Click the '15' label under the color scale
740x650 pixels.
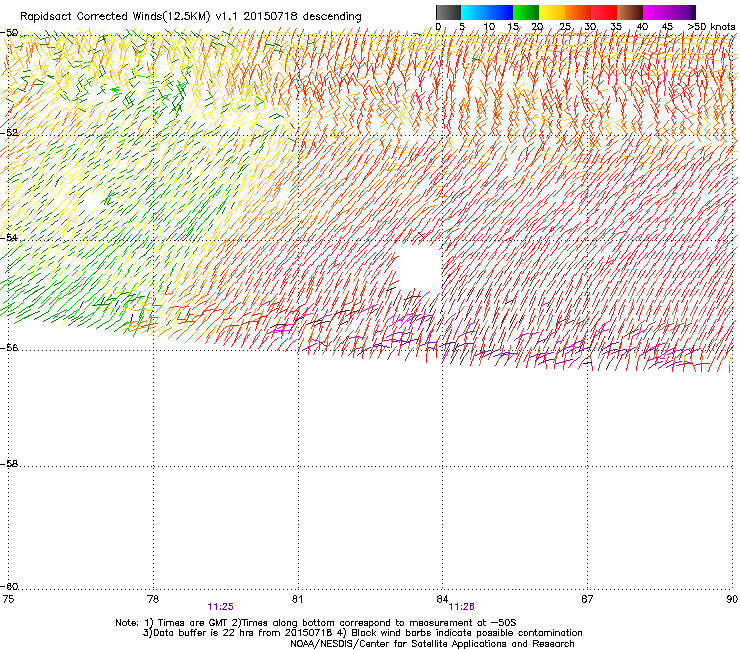pos(513,27)
